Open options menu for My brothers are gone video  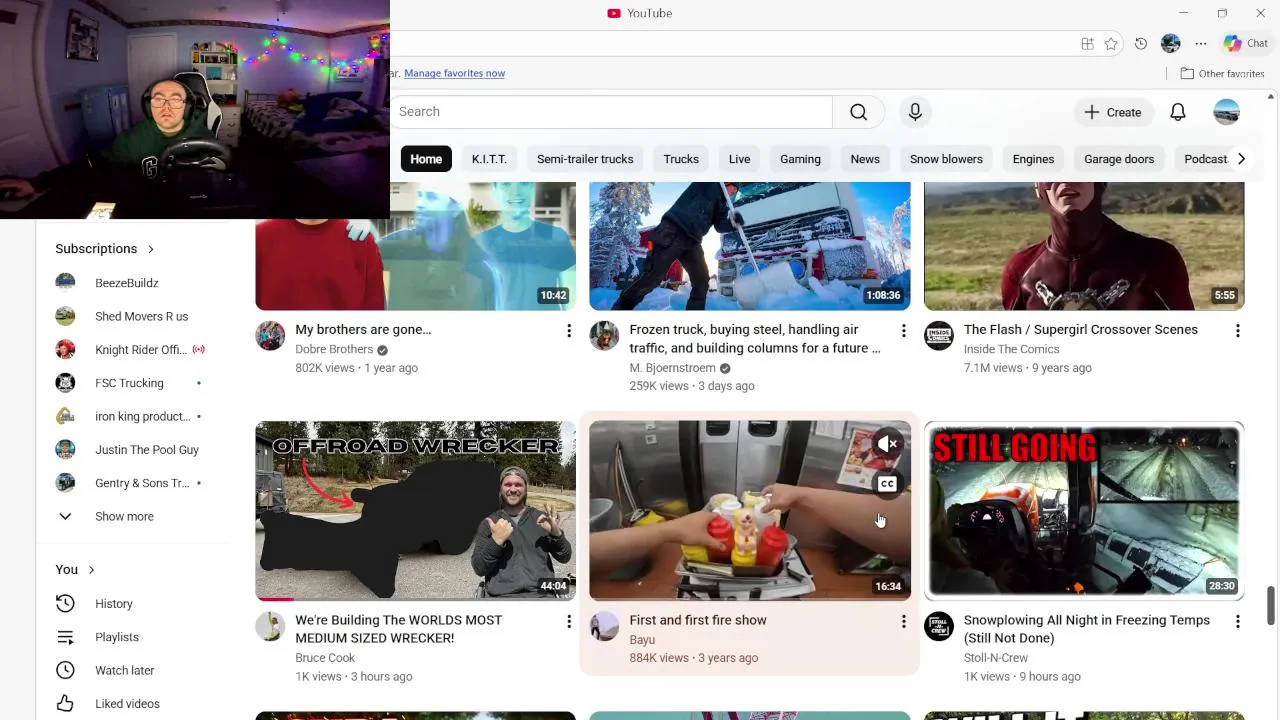coord(569,331)
